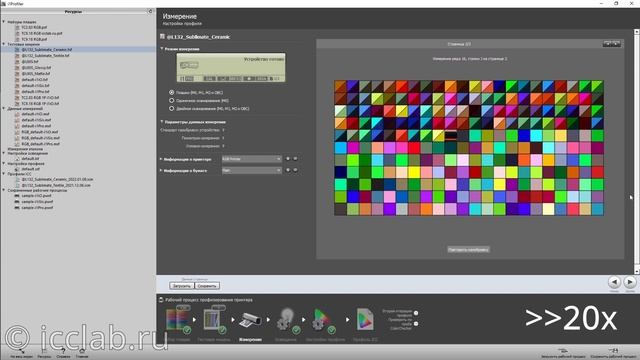Click icon beside @L132_Sublimate_Ceramic heading
Viewport: 640px width, 360px height.
coord(162,37)
